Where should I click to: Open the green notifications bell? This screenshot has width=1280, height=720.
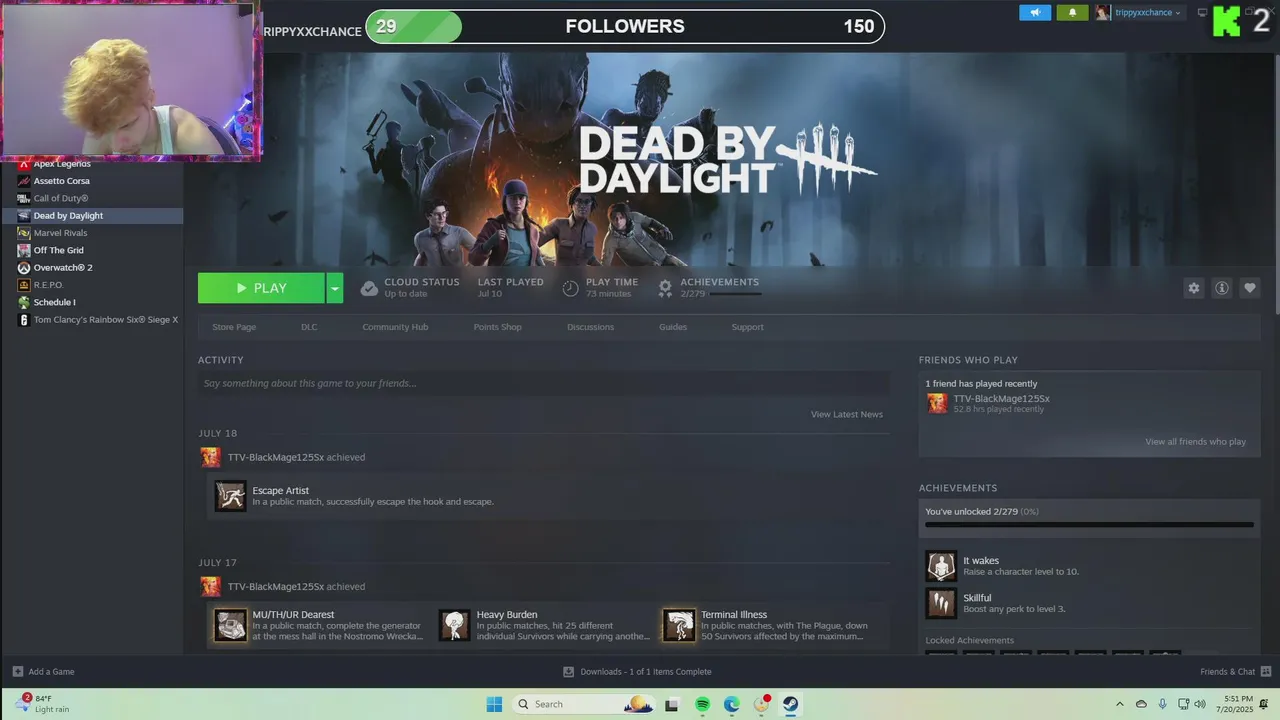click(x=1072, y=12)
